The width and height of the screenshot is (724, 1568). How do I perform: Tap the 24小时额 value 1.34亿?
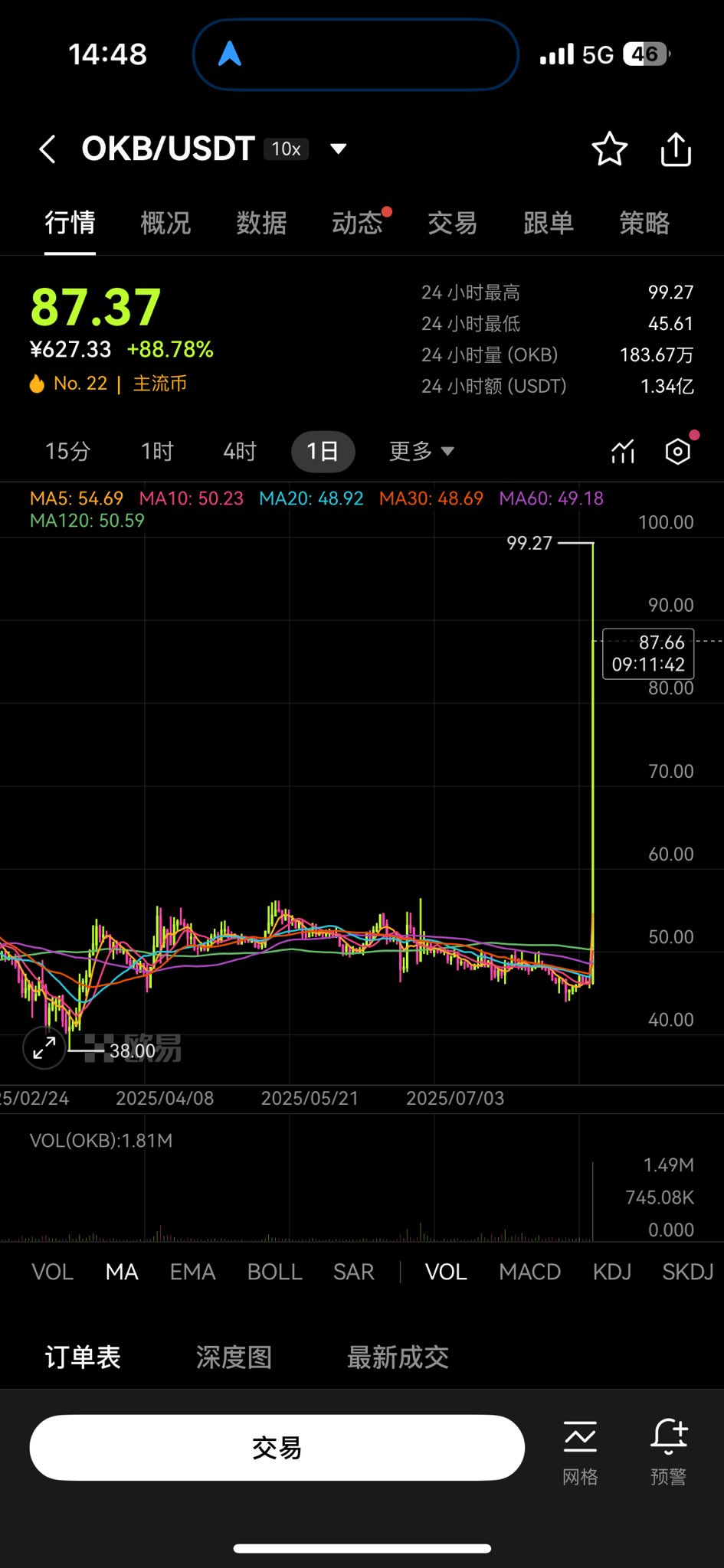coord(667,387)
